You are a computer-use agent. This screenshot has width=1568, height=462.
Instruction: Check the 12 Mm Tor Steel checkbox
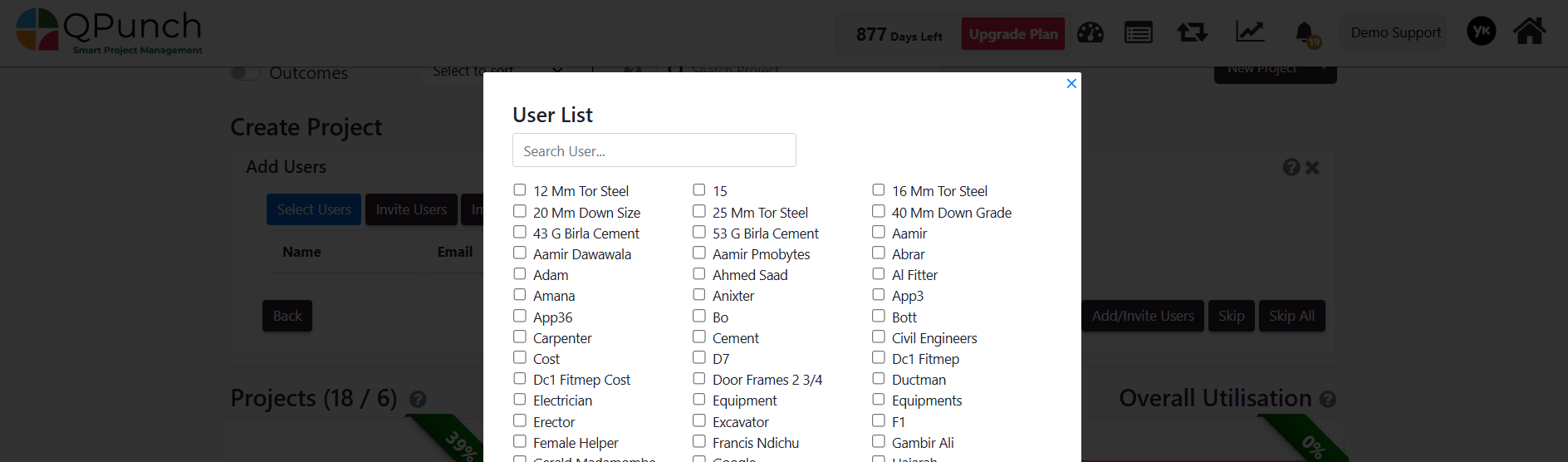(x=520, y=190)
